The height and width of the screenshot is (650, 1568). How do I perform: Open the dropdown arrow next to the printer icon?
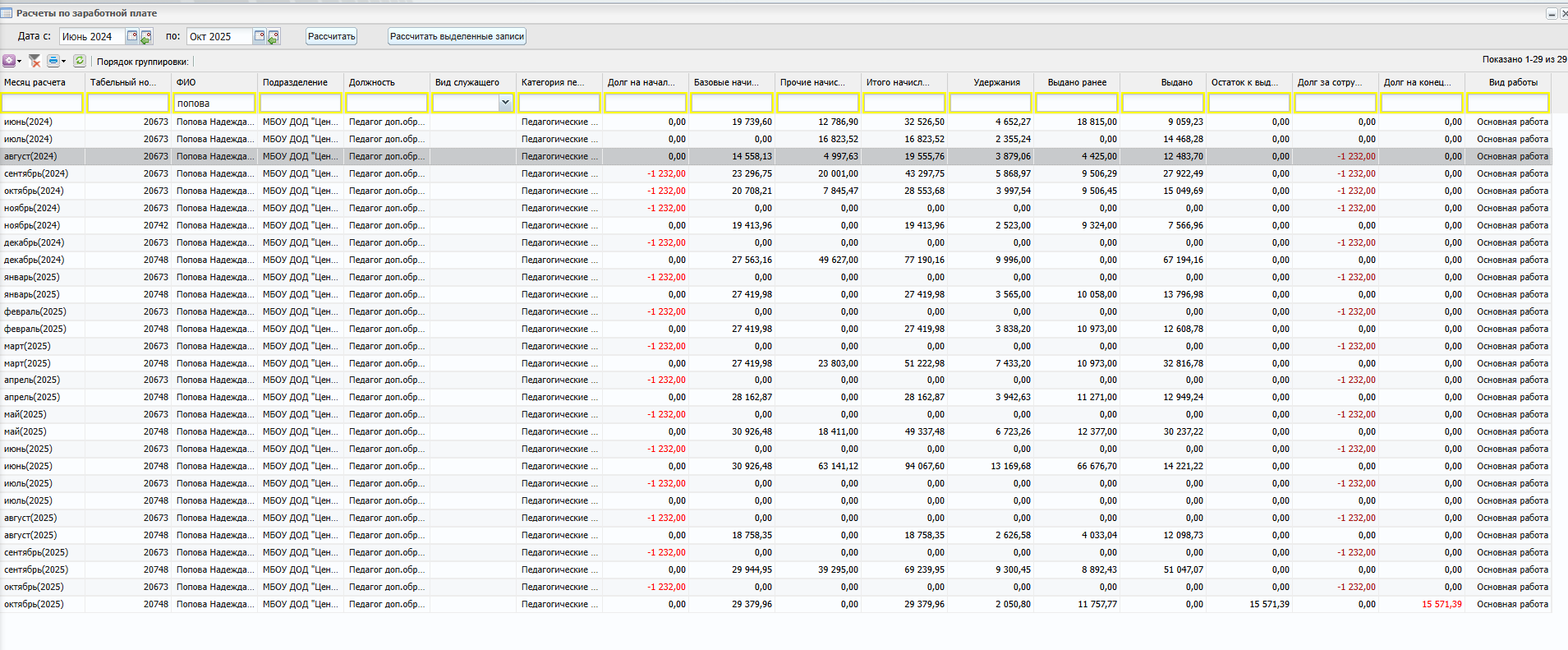(63, 61)
